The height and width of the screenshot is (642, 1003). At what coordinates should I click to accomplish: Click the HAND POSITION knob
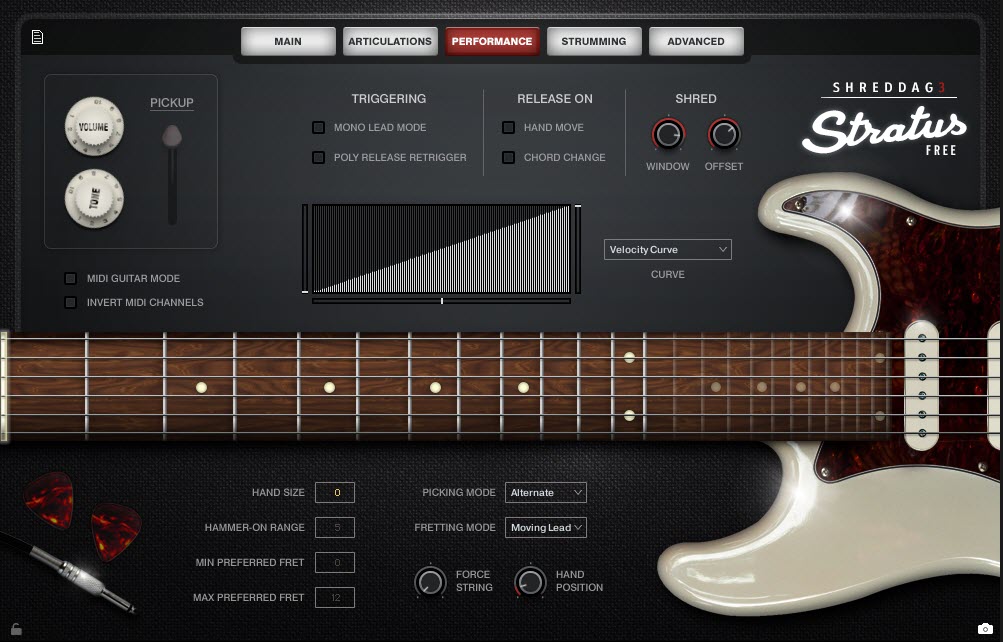coord(530,581)
